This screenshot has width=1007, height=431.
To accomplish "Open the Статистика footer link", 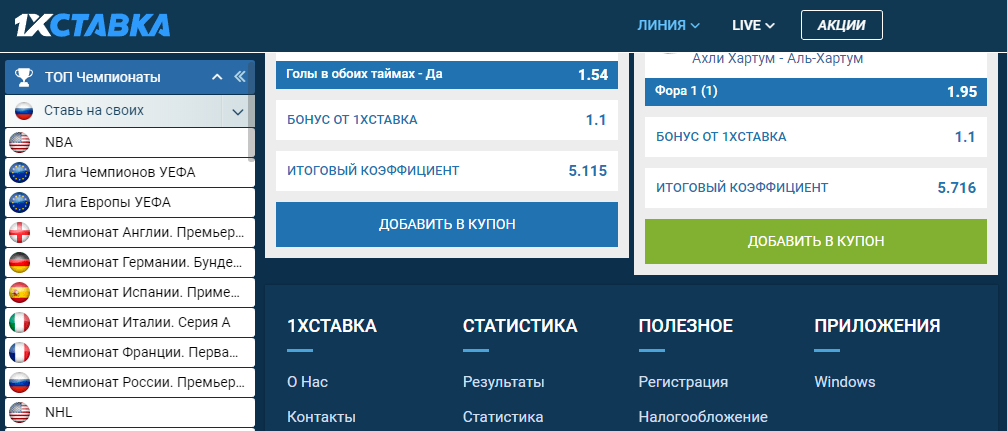I will point(503,417).
